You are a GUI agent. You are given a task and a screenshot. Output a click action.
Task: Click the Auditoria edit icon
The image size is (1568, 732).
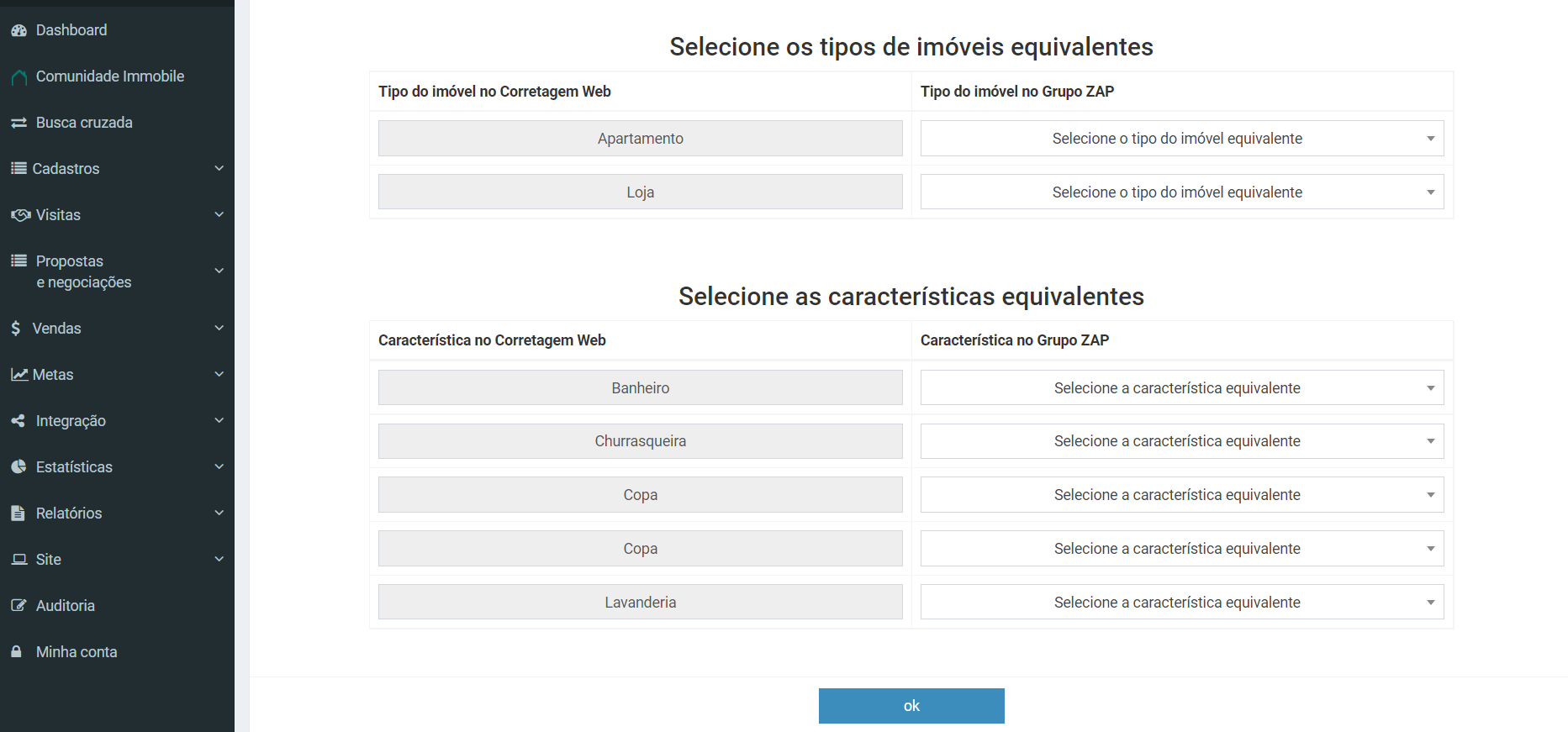pyautogui.click(x=18, y=606)
